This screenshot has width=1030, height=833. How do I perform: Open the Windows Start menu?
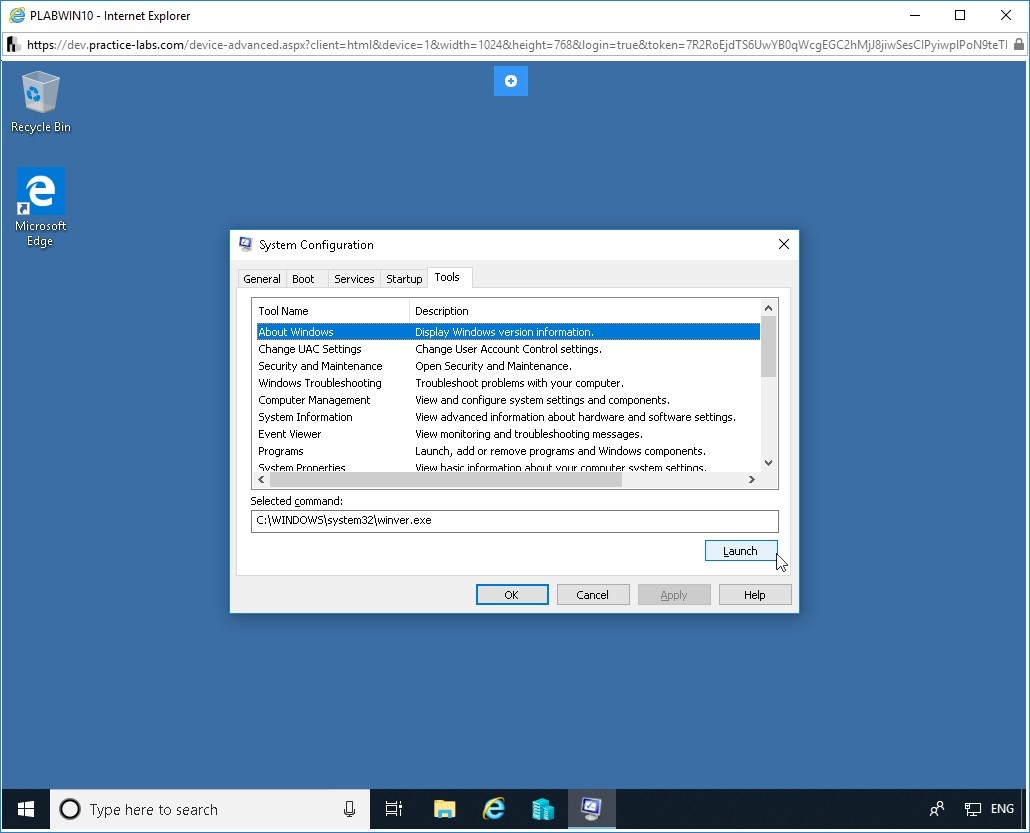[x=26, y=809]
